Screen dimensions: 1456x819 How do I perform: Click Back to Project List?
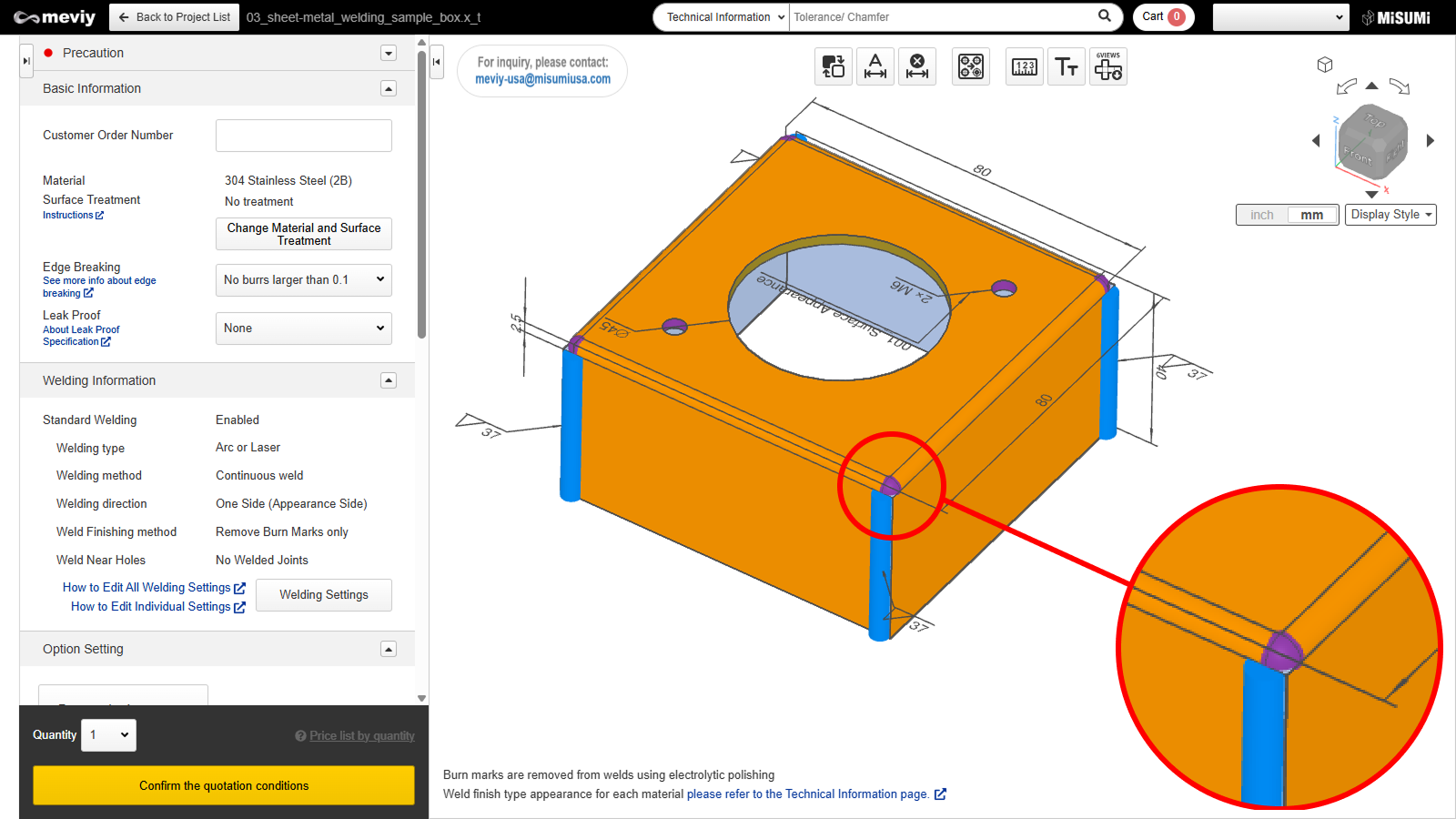pos(175,17)
